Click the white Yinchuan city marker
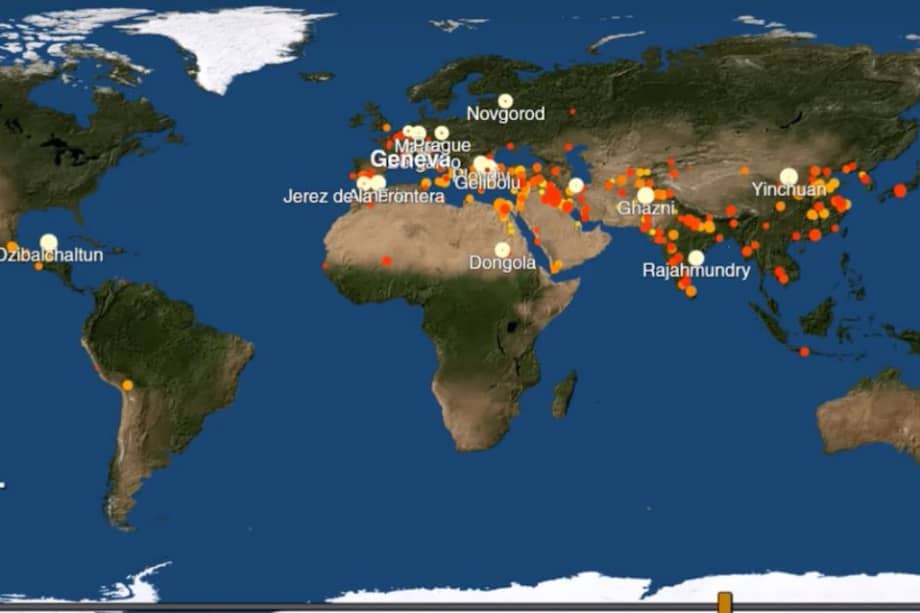920x613 pixels. click(x=789, y=176)
